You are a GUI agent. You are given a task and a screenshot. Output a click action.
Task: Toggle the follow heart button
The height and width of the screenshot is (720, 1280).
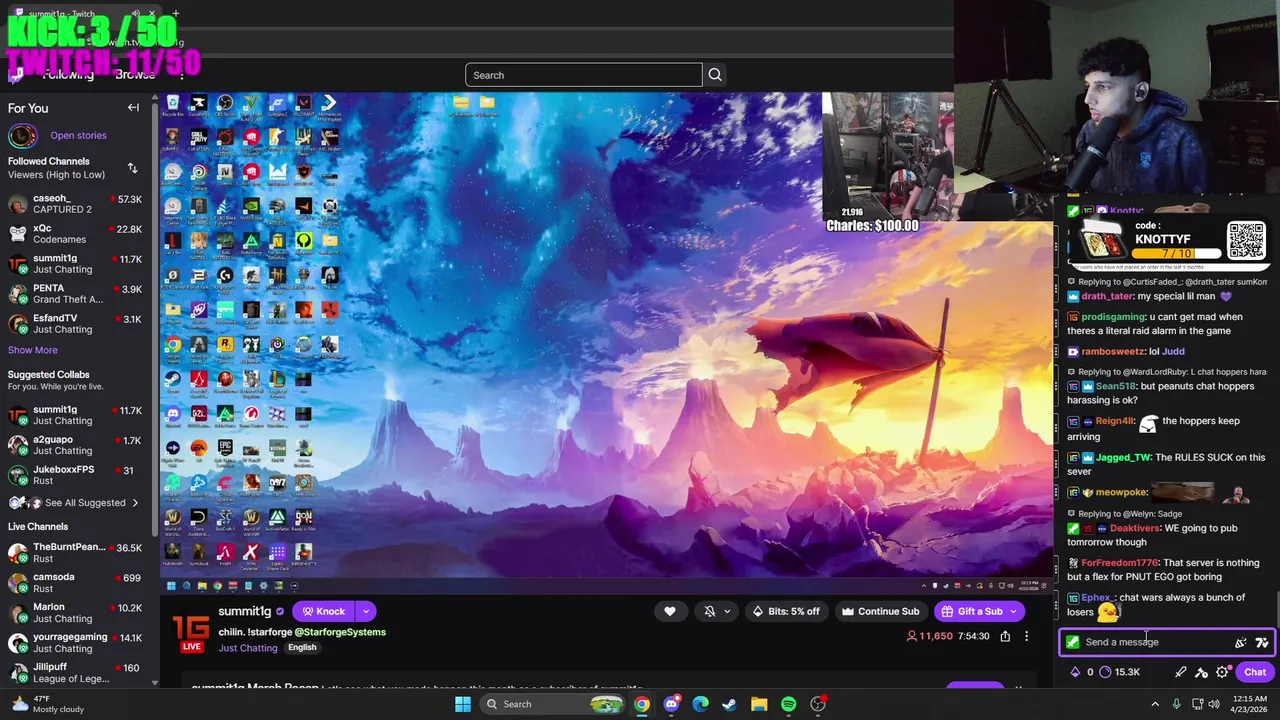pos(670,611)
